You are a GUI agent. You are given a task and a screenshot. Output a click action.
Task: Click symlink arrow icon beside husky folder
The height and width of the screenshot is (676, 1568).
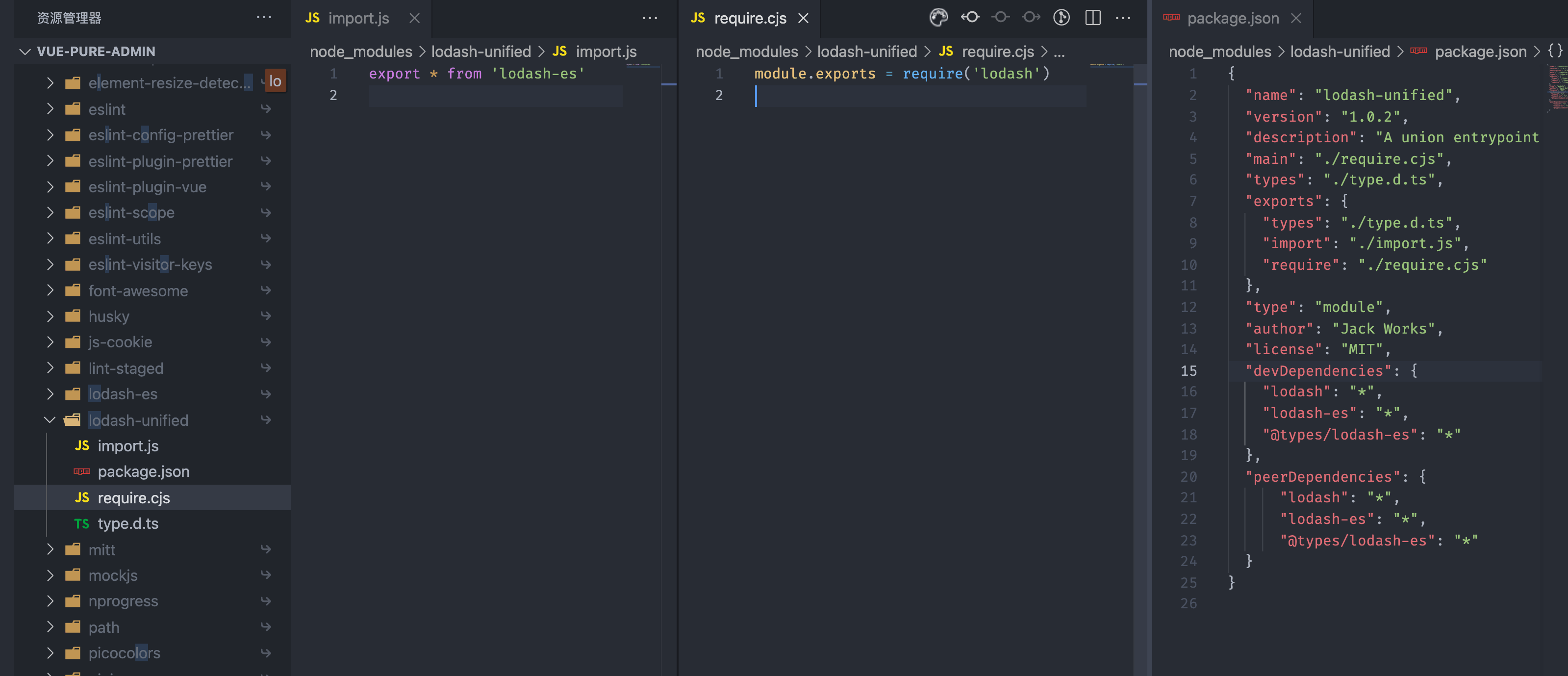[266, 315]
